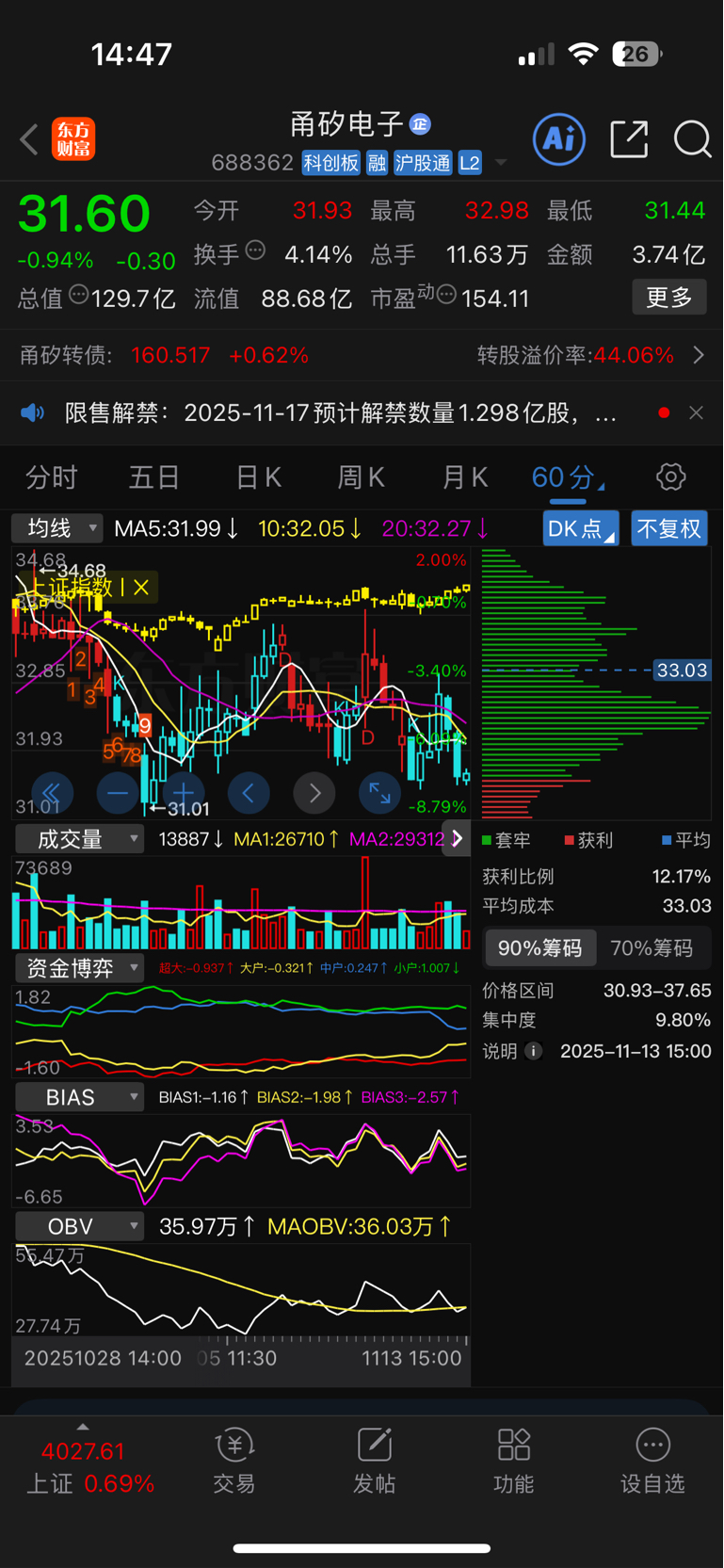Tap the 沪股通 tag badge
Screen dimensions: 724x1568
click(423, 163)
